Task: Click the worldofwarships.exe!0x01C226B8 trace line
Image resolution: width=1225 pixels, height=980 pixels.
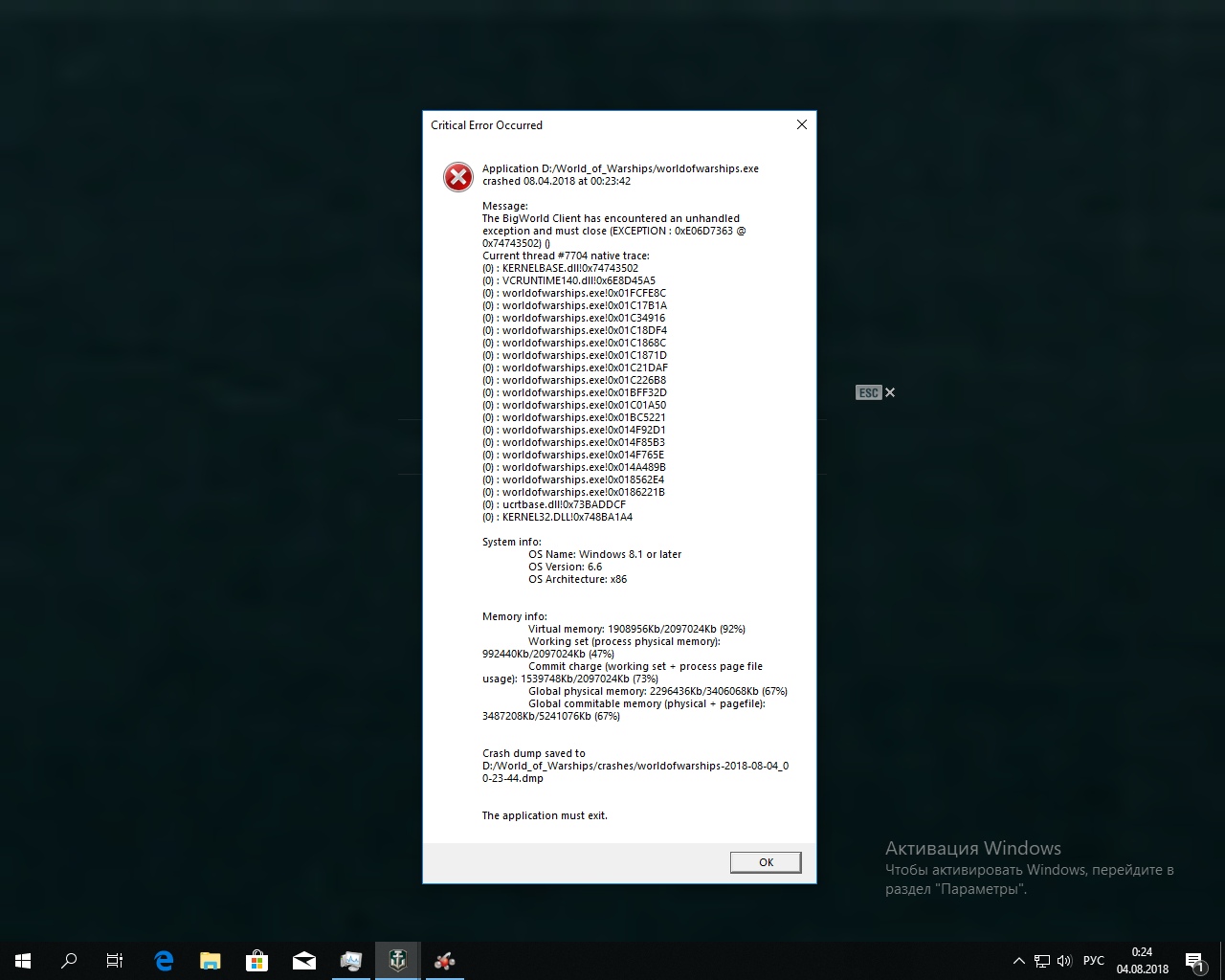Action: (574, 380)
